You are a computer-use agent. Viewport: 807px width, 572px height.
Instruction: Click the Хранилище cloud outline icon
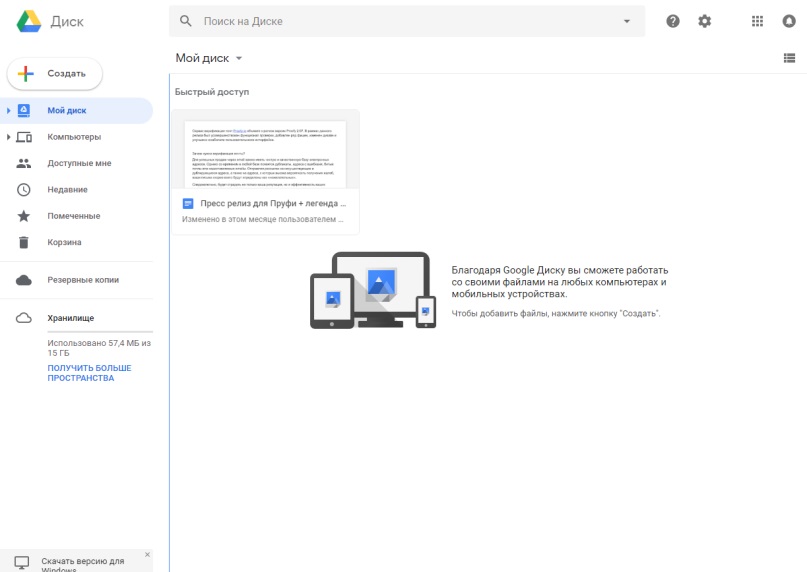[24, 318]
